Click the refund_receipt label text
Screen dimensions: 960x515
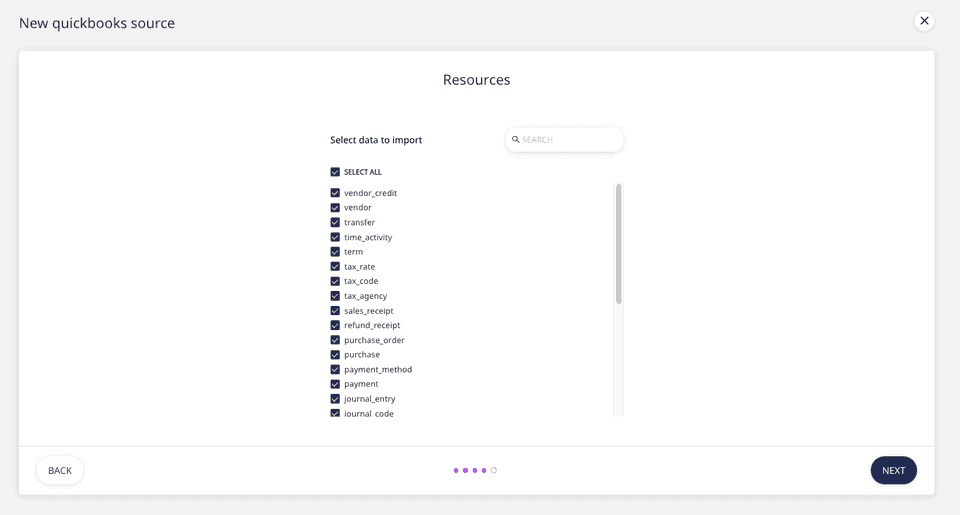click(372, 325)
